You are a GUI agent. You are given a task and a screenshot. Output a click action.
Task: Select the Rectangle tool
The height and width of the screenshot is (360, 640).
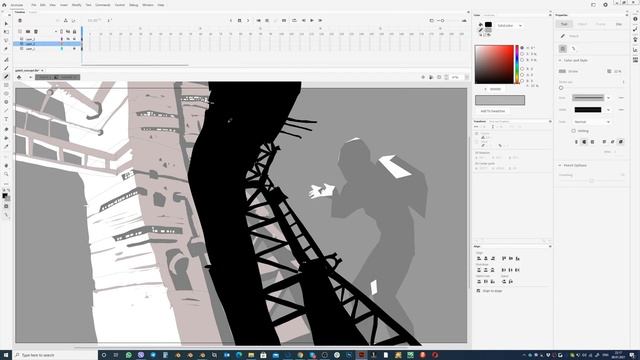[6, 85]
